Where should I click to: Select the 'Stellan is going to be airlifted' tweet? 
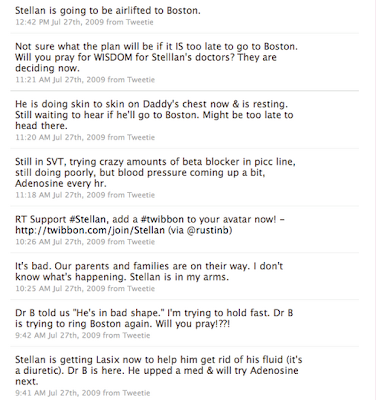pos(108,11)
